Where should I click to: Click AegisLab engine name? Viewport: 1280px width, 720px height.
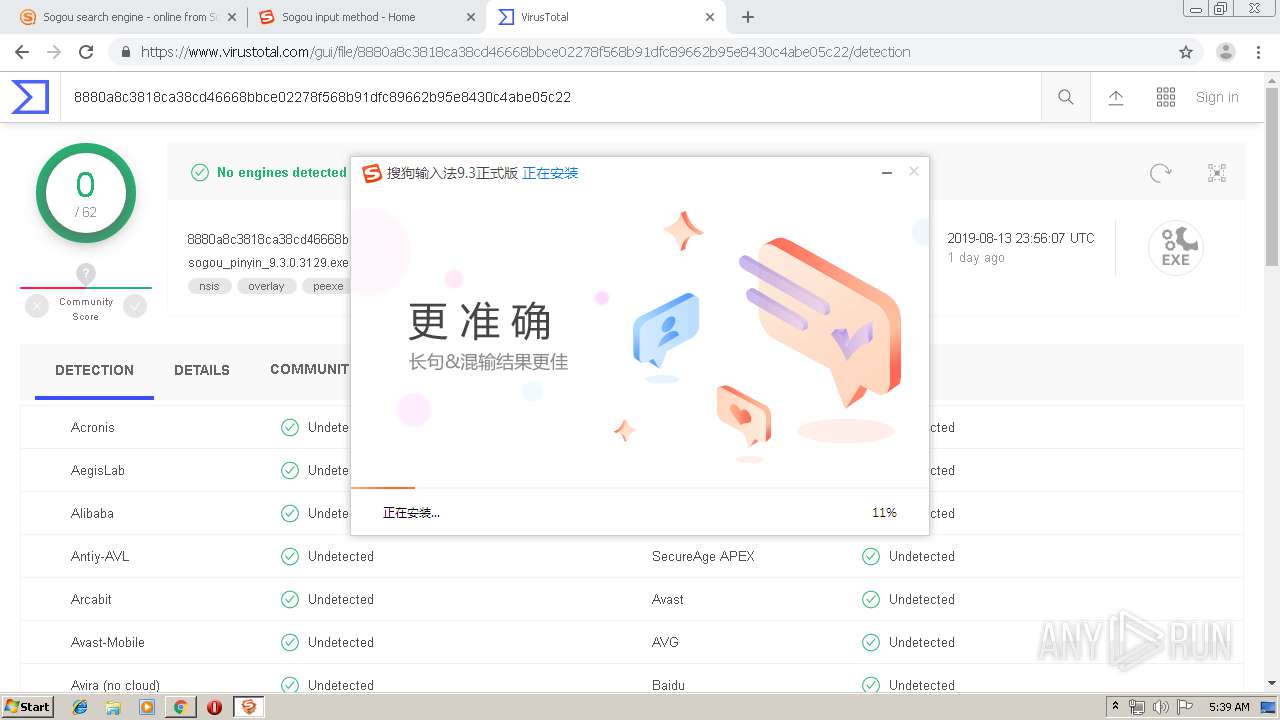(x=98, y=470)
